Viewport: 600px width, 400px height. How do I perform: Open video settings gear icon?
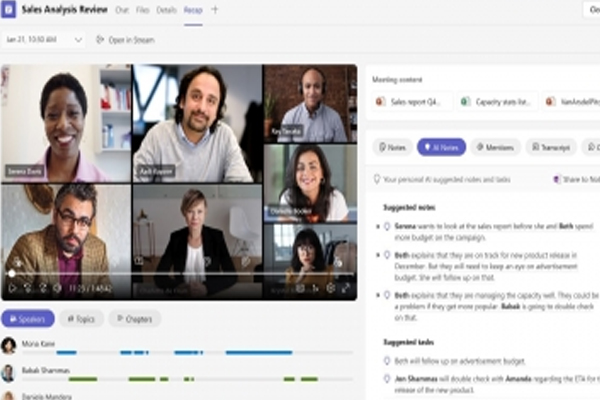pos(330,288)
